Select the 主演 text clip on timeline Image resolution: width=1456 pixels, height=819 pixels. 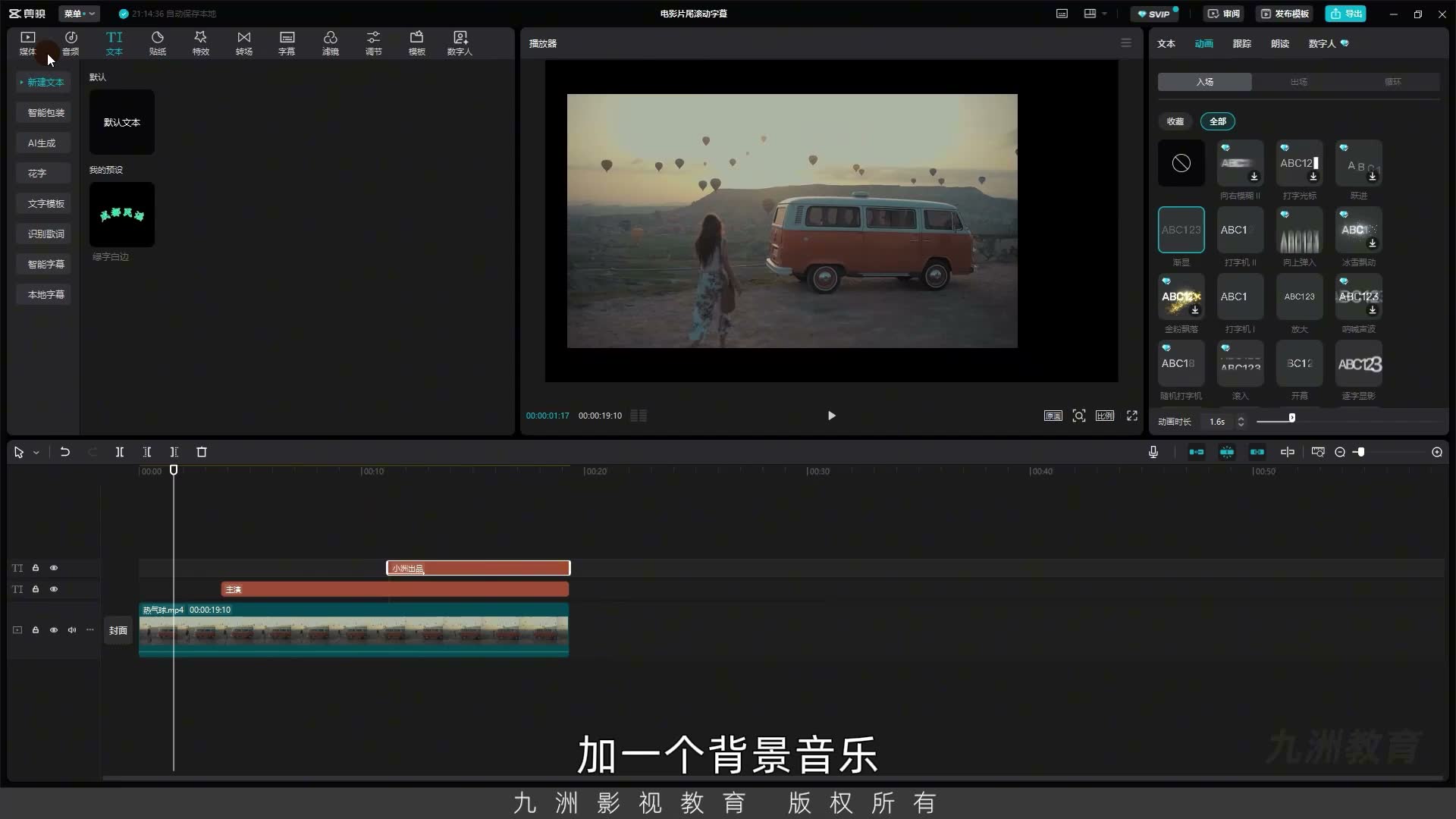click(x=395, y=589)
